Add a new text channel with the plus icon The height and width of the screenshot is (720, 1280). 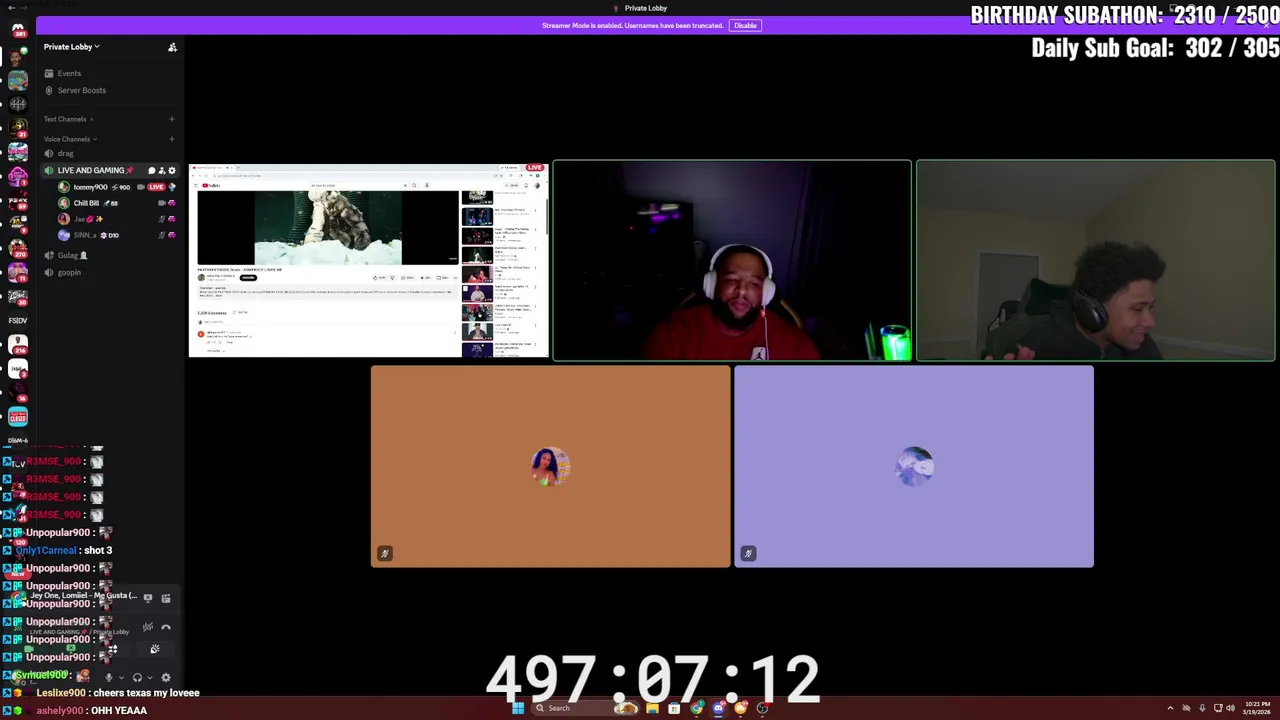point(171,119)
